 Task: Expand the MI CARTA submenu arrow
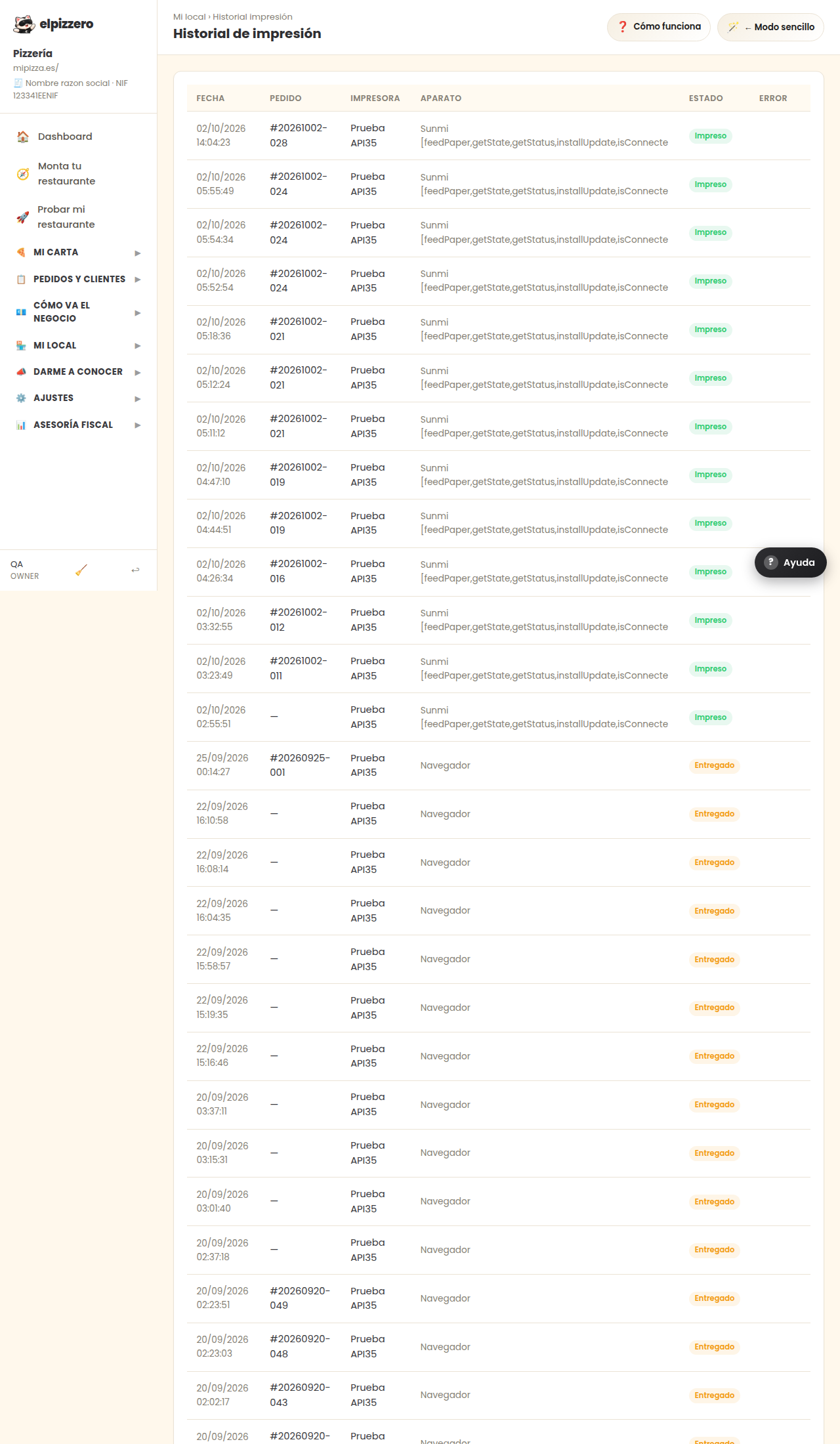[x=138, y=253]
